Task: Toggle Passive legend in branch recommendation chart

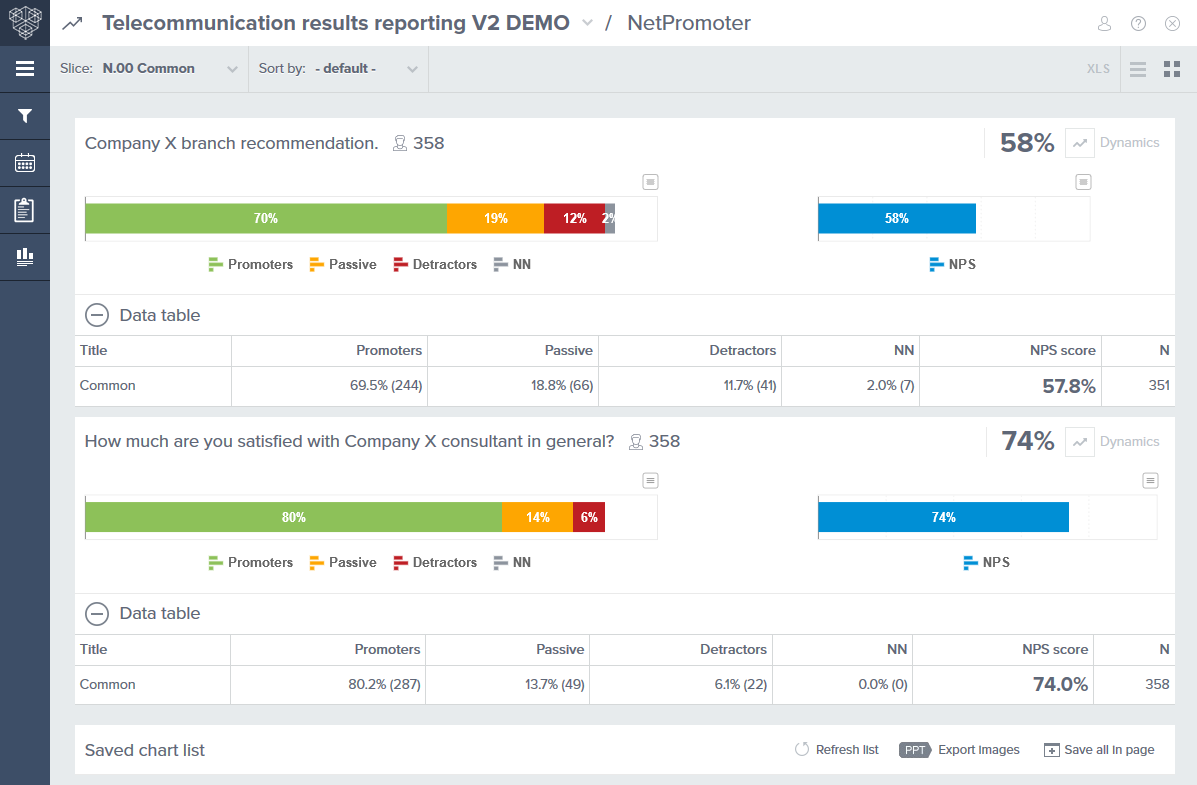Action: (x=343, y=264)
